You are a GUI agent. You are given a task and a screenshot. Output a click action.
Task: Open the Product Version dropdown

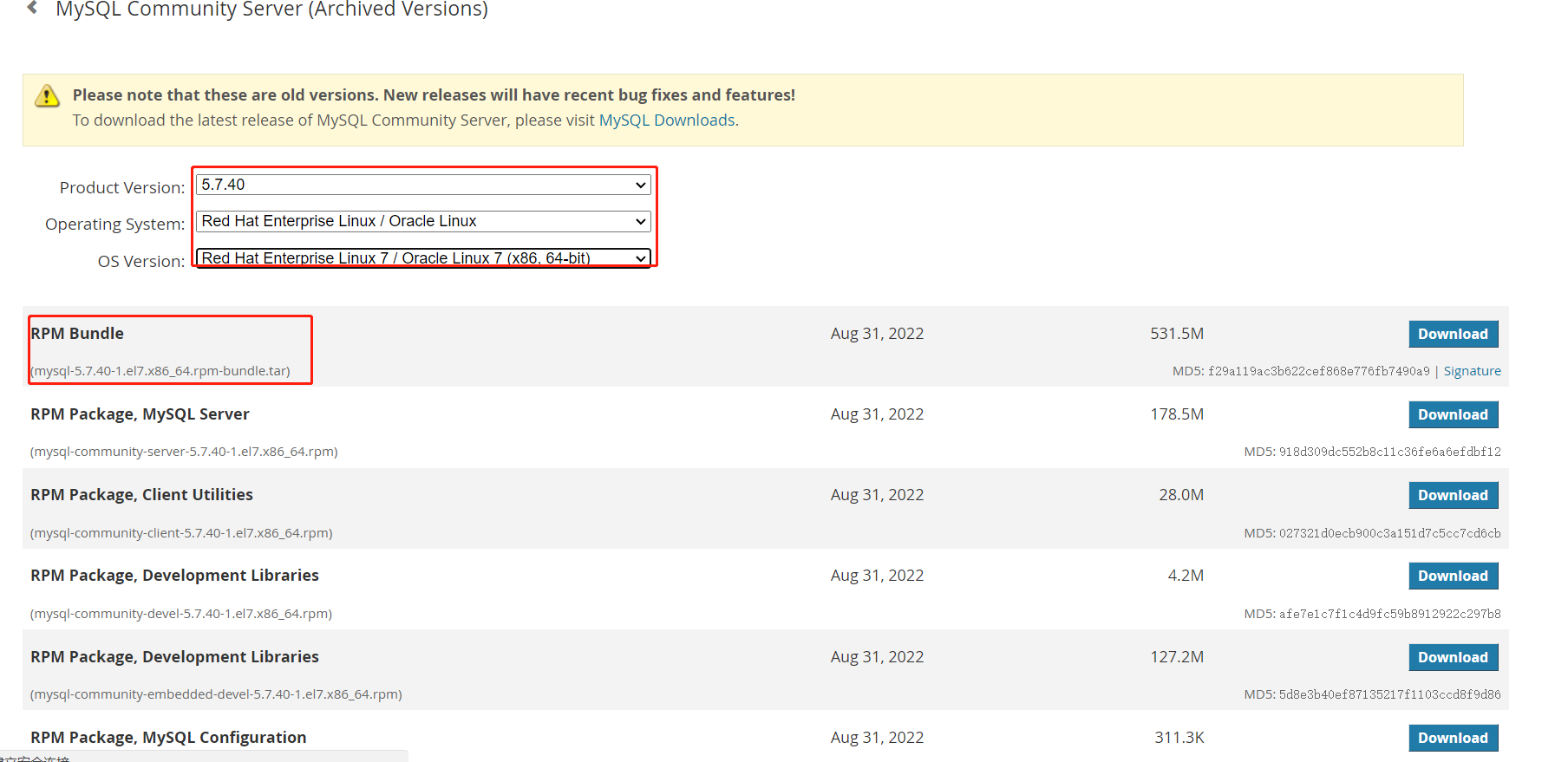(x=423, y=185)
